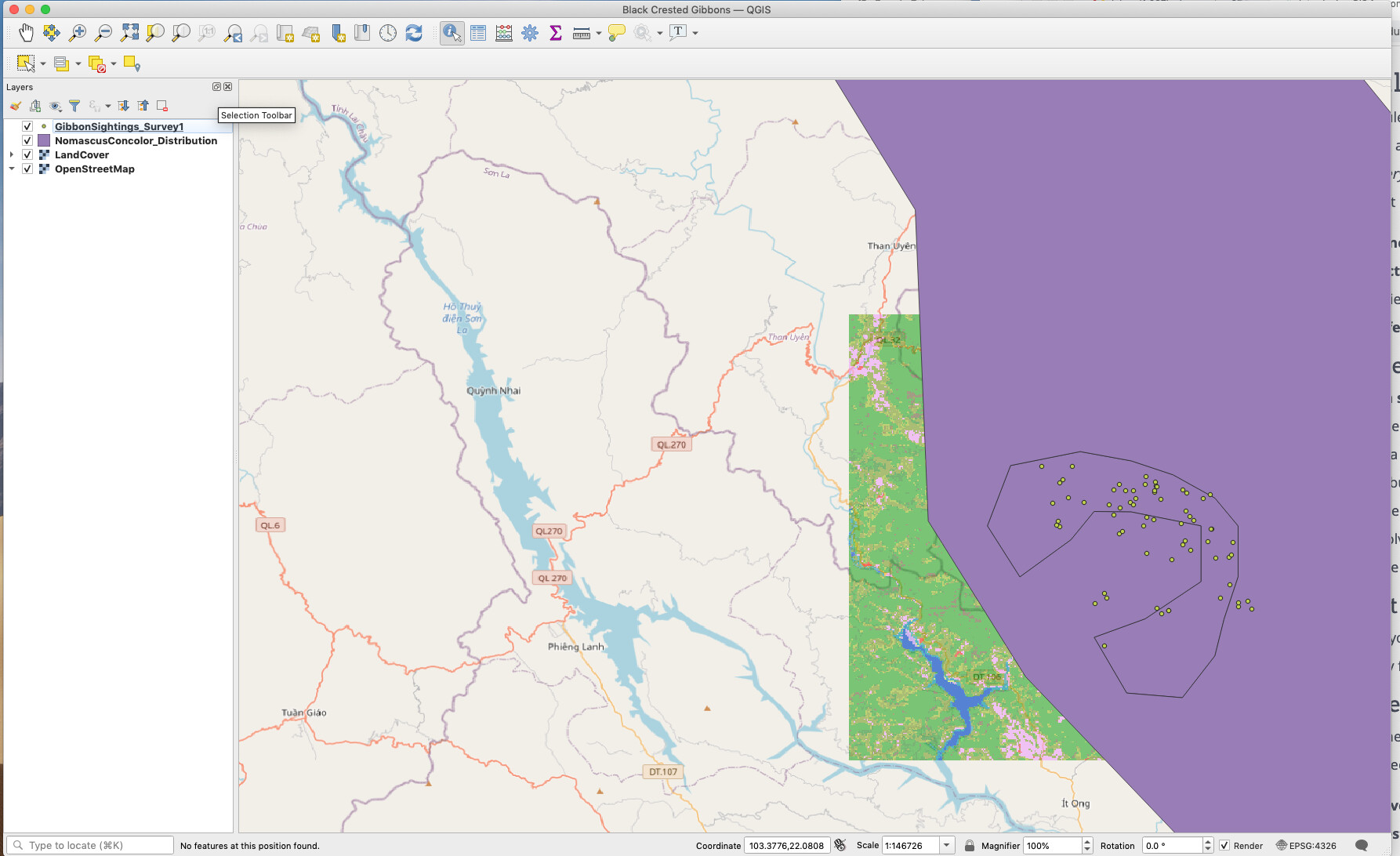Toggle GibbonSightings_Survey1 layer visibility
This screenshot has height=856, width=1400.
click(x=27, y=126)
